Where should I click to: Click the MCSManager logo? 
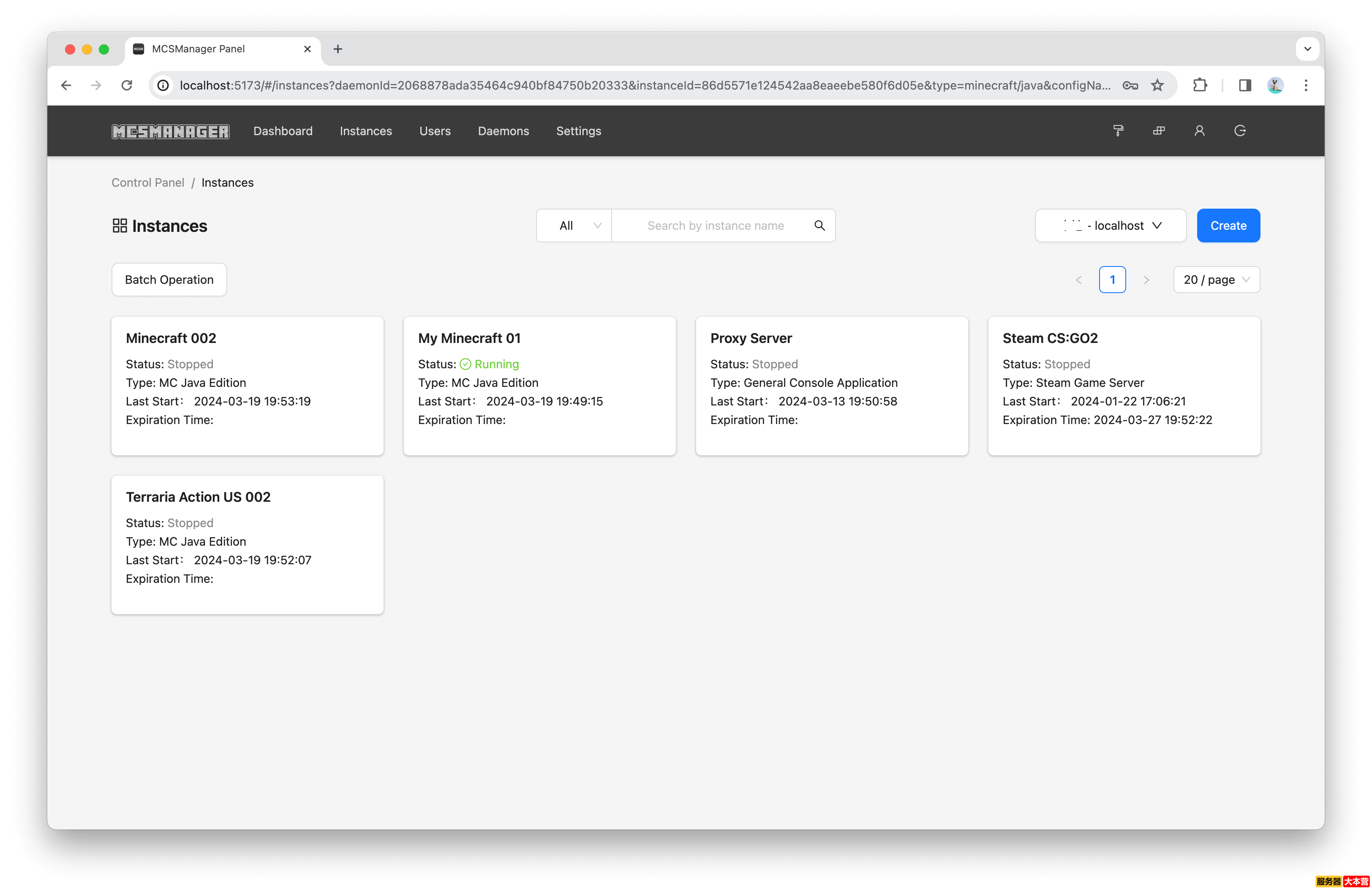(x=170, y=131)
